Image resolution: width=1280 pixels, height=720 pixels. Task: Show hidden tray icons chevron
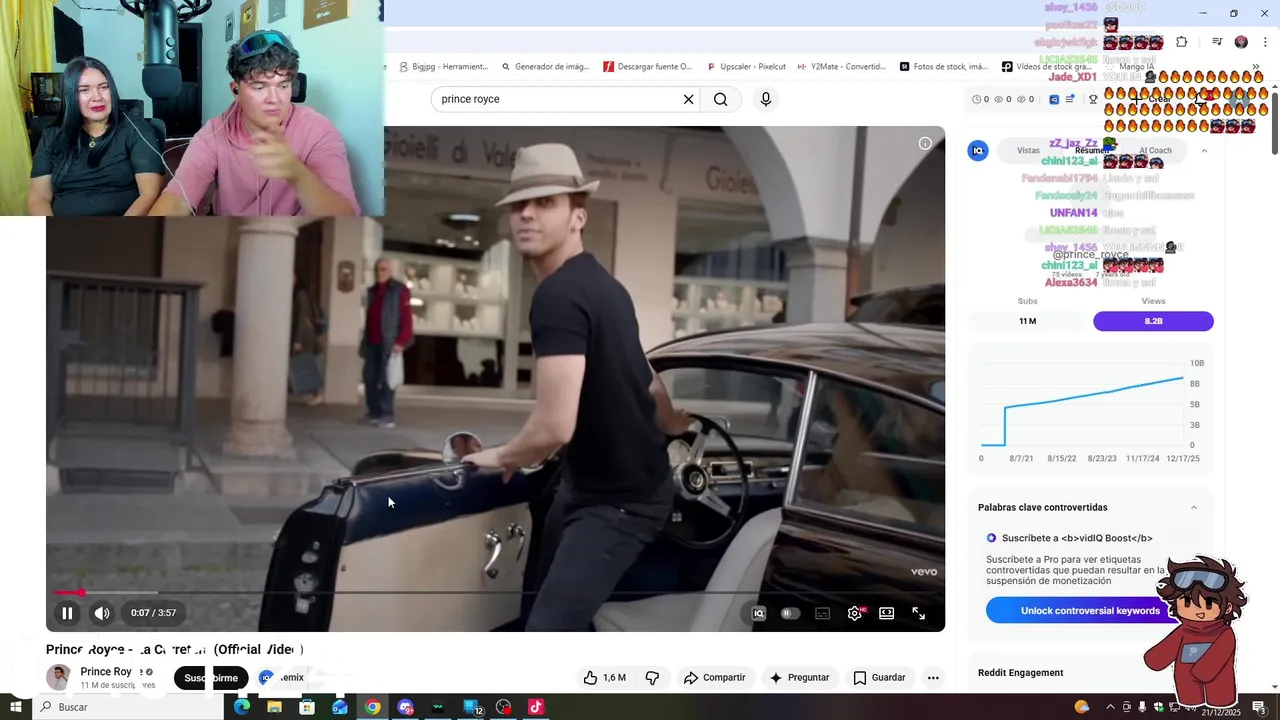[1109, 707]
